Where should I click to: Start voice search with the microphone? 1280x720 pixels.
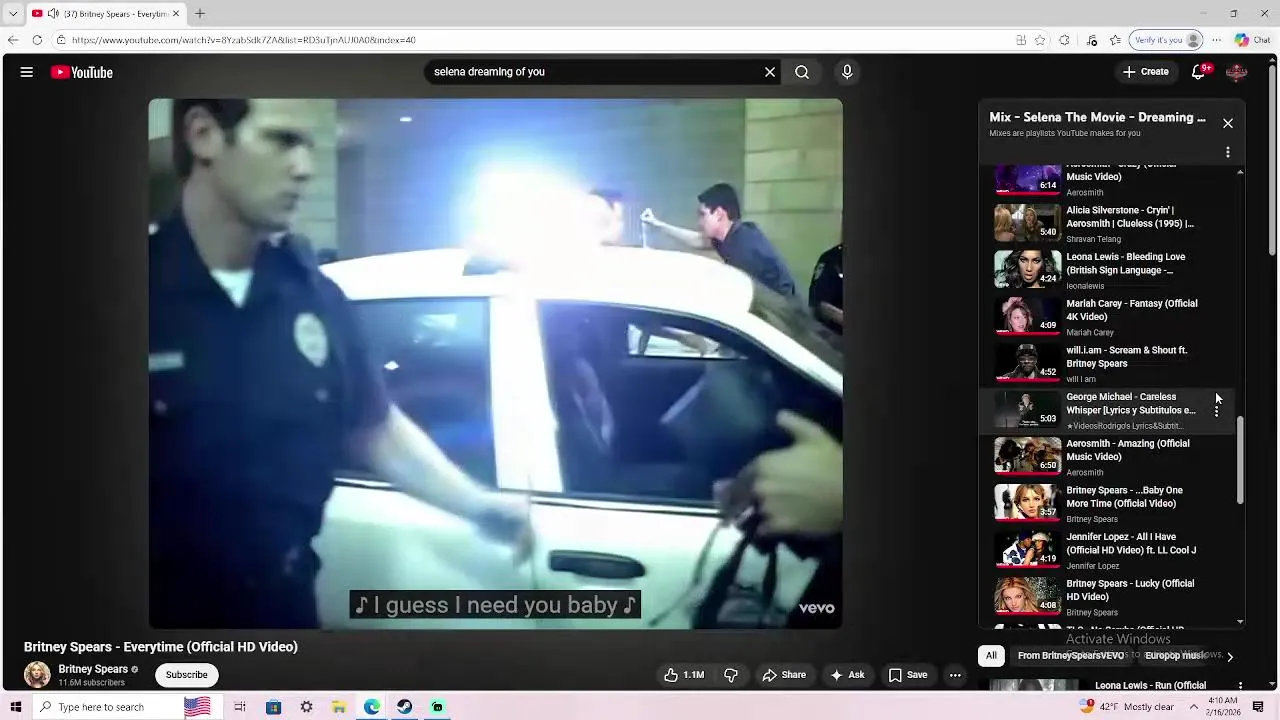(847, 72)
